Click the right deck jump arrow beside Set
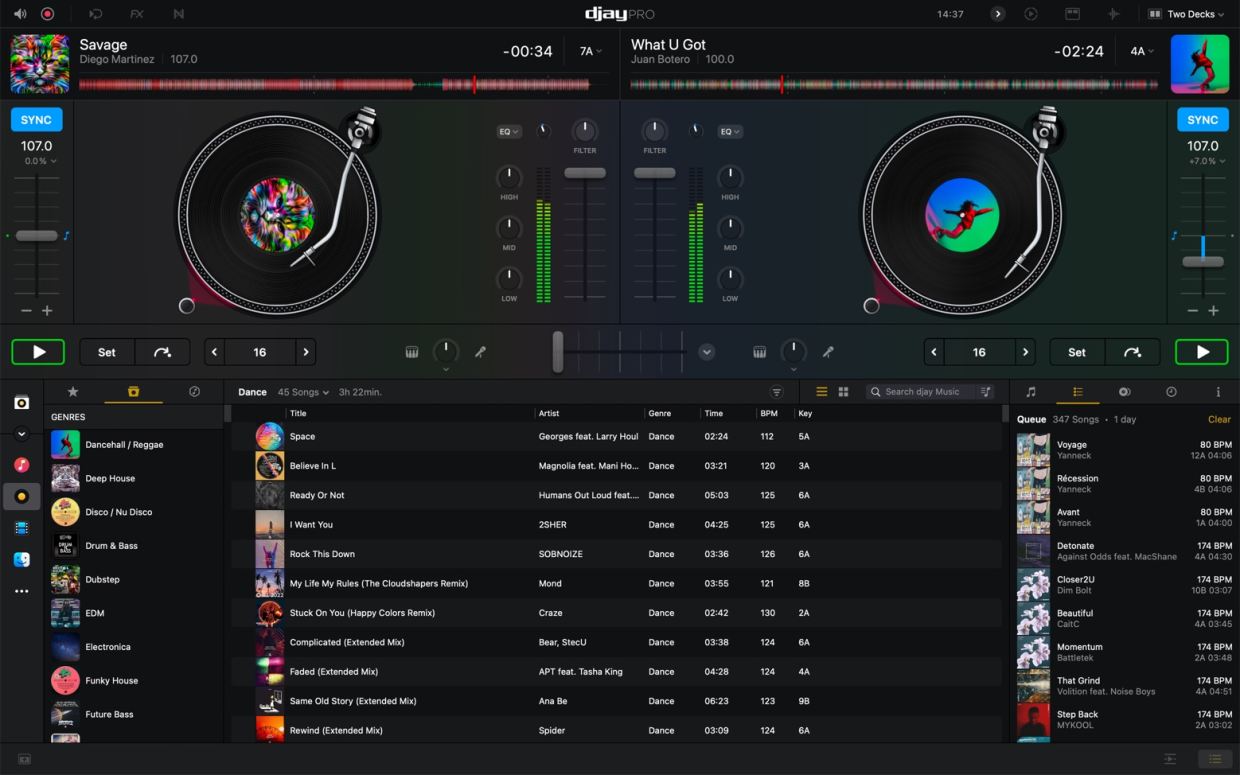This screenshot has width=1240, height=775. (x=1132, y=352)
